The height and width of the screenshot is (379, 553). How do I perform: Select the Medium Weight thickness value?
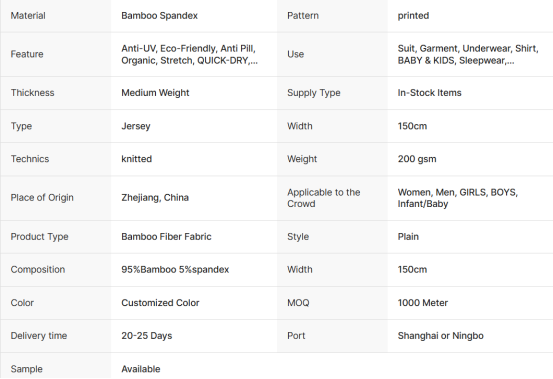coord(155,93)
